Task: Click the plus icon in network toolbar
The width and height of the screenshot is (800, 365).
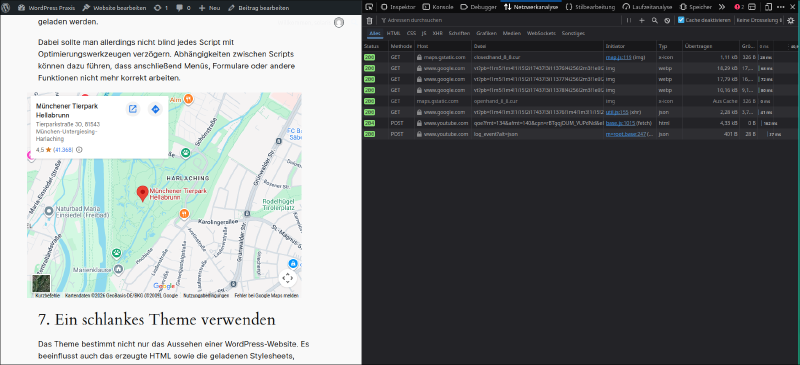Action: point(642,20)
